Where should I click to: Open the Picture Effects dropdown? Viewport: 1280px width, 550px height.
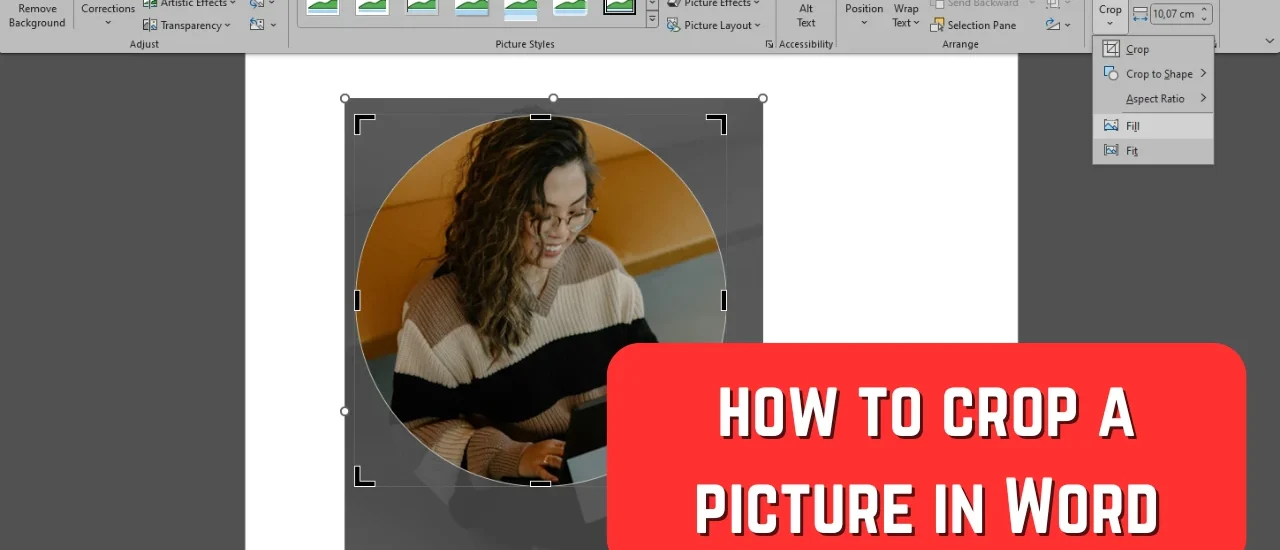(x=715, y=3)
